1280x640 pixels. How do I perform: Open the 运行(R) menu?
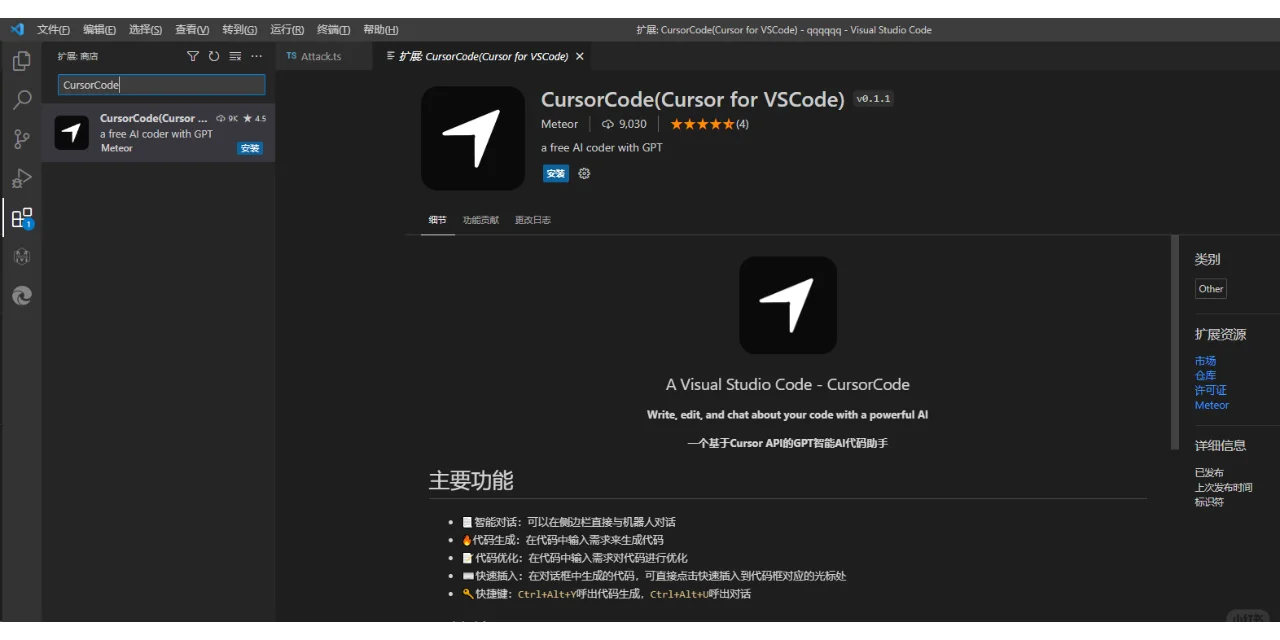[x=287, y=30]
